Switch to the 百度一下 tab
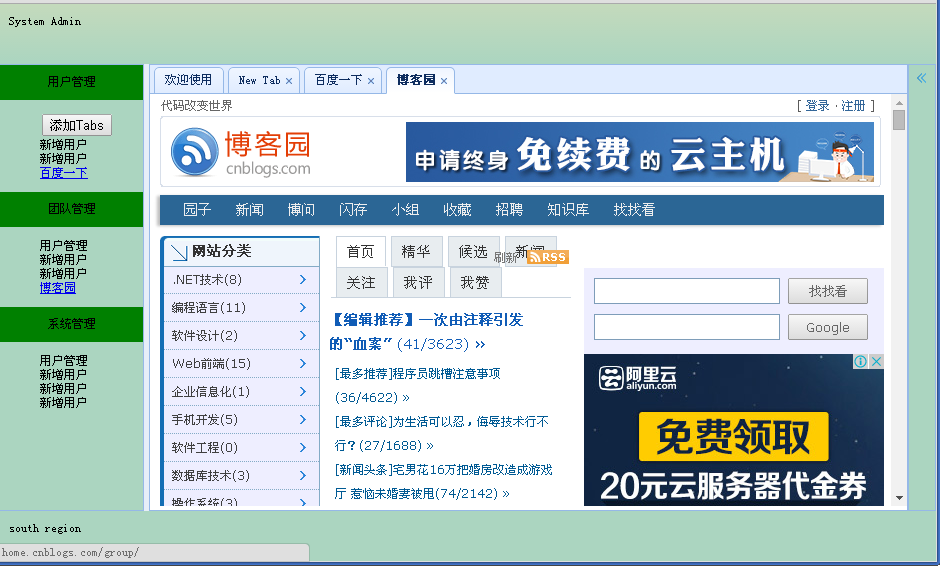This screenshot has height=566, width=940. pyautogui.click(x=339, y=80)
